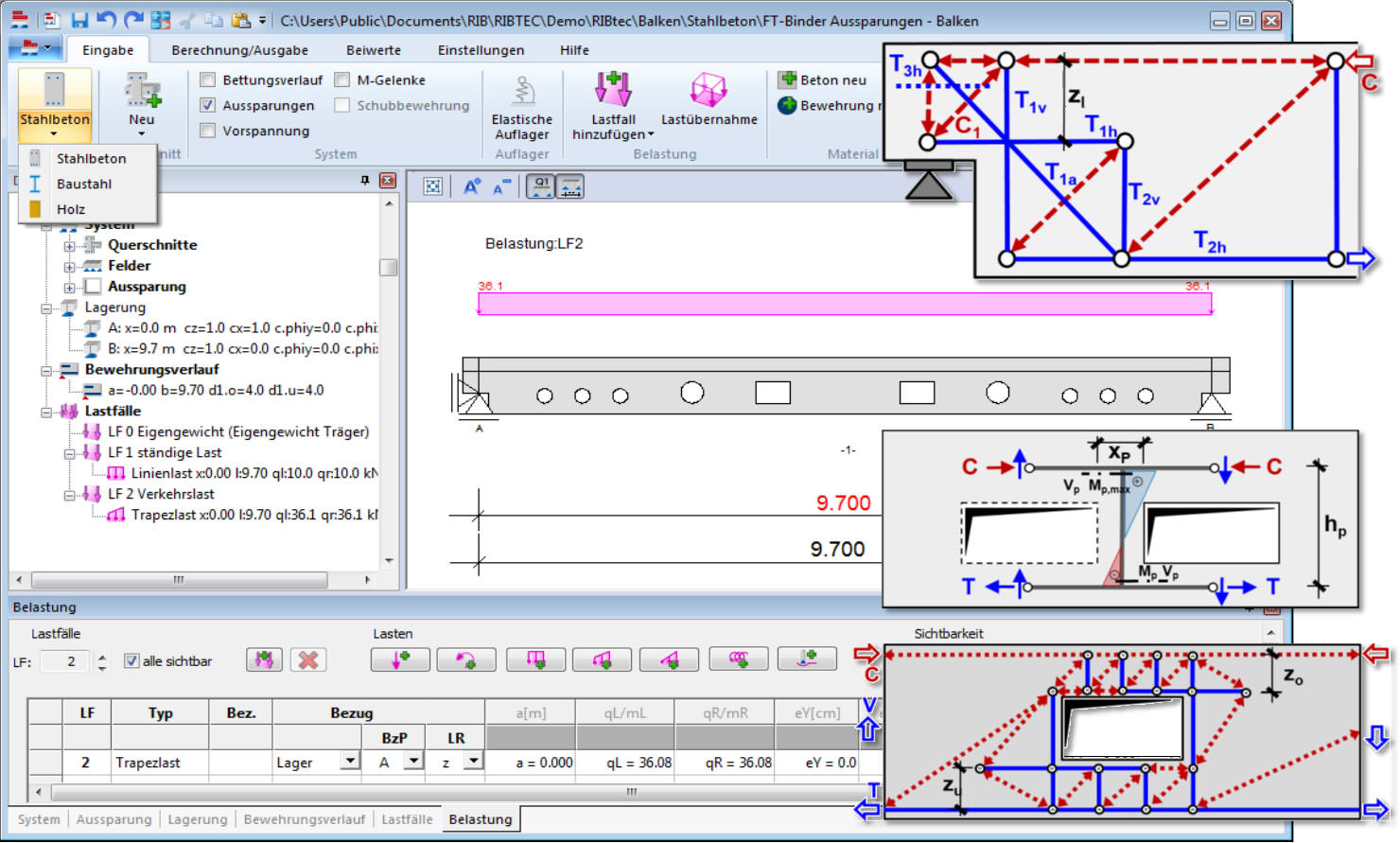Add a uniform line load icon
The width and height of the screenshot is (1400, 843).
click(x=535, y=659)
